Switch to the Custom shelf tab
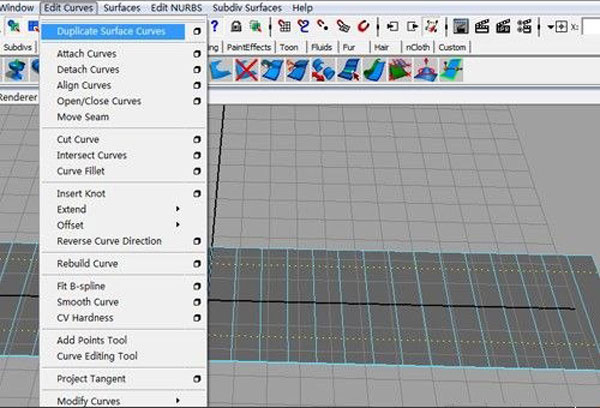 pyautogui.click(x=452, y=47)
